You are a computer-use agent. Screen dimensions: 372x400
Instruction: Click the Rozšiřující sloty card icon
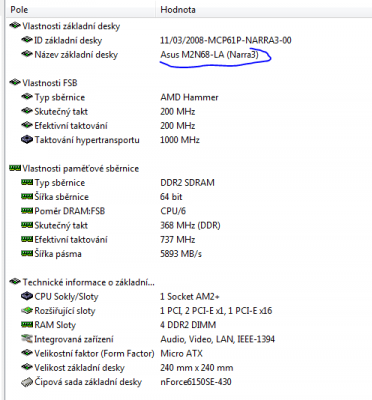[x=27, y=310]
